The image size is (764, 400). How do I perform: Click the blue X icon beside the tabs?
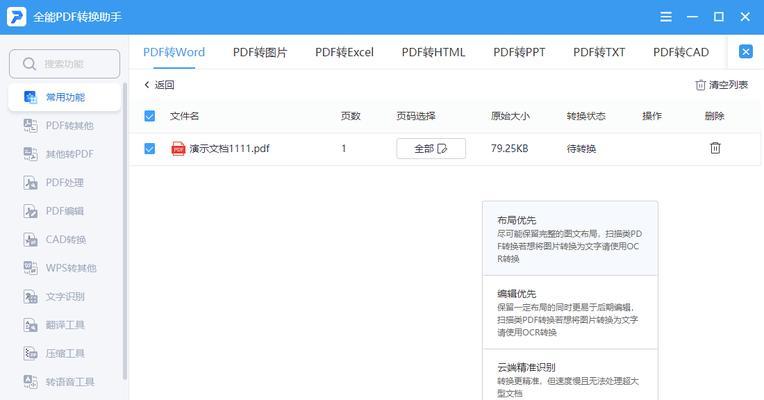click(745, 52)
